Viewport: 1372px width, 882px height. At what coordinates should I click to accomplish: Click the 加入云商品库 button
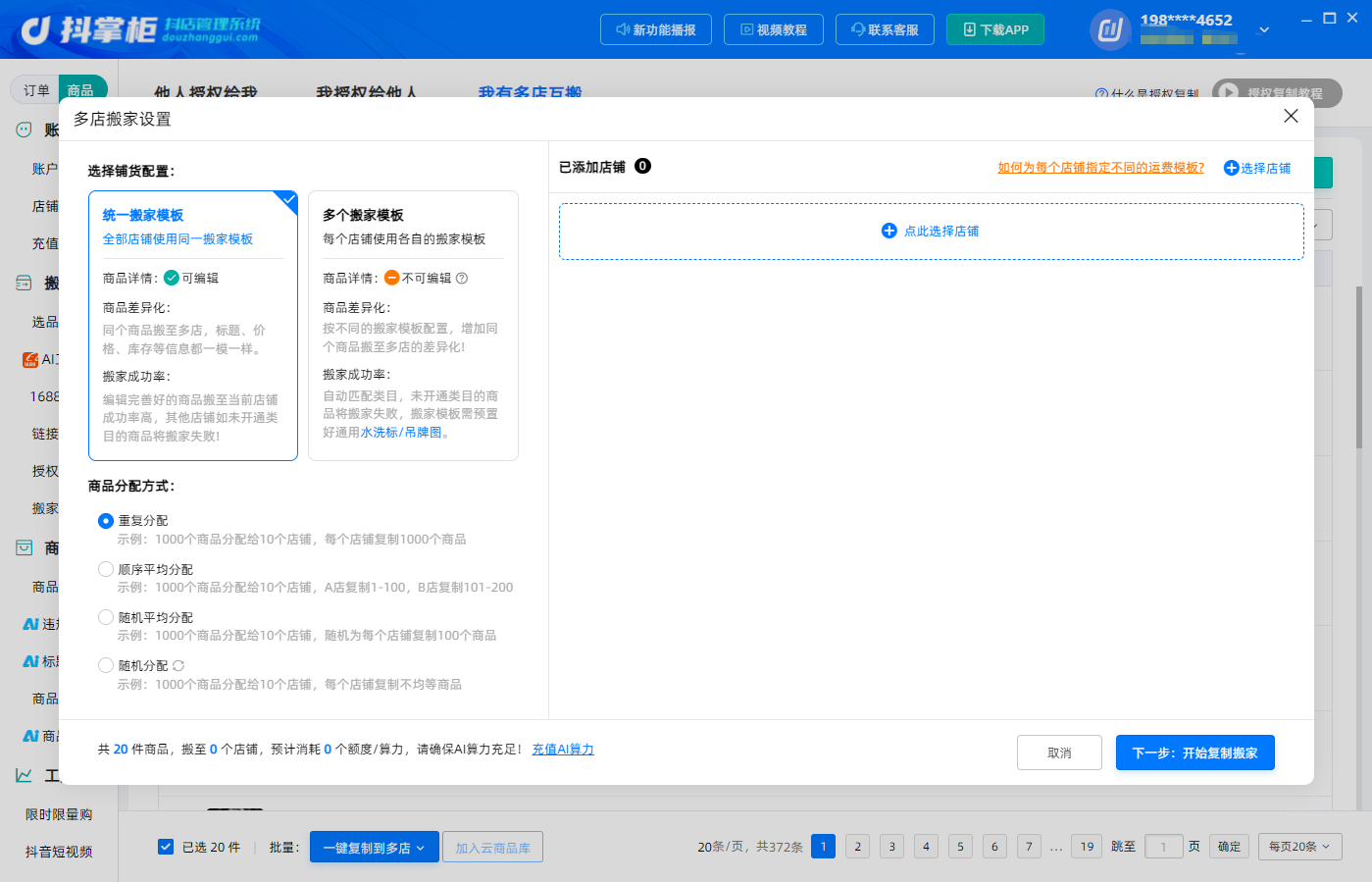(x=492, y=848)
